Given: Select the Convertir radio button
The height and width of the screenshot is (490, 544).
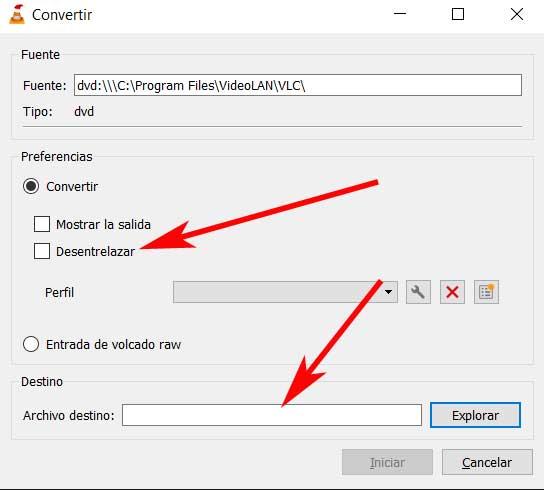Looking at the screenshot, I should (x=31, y=186).
